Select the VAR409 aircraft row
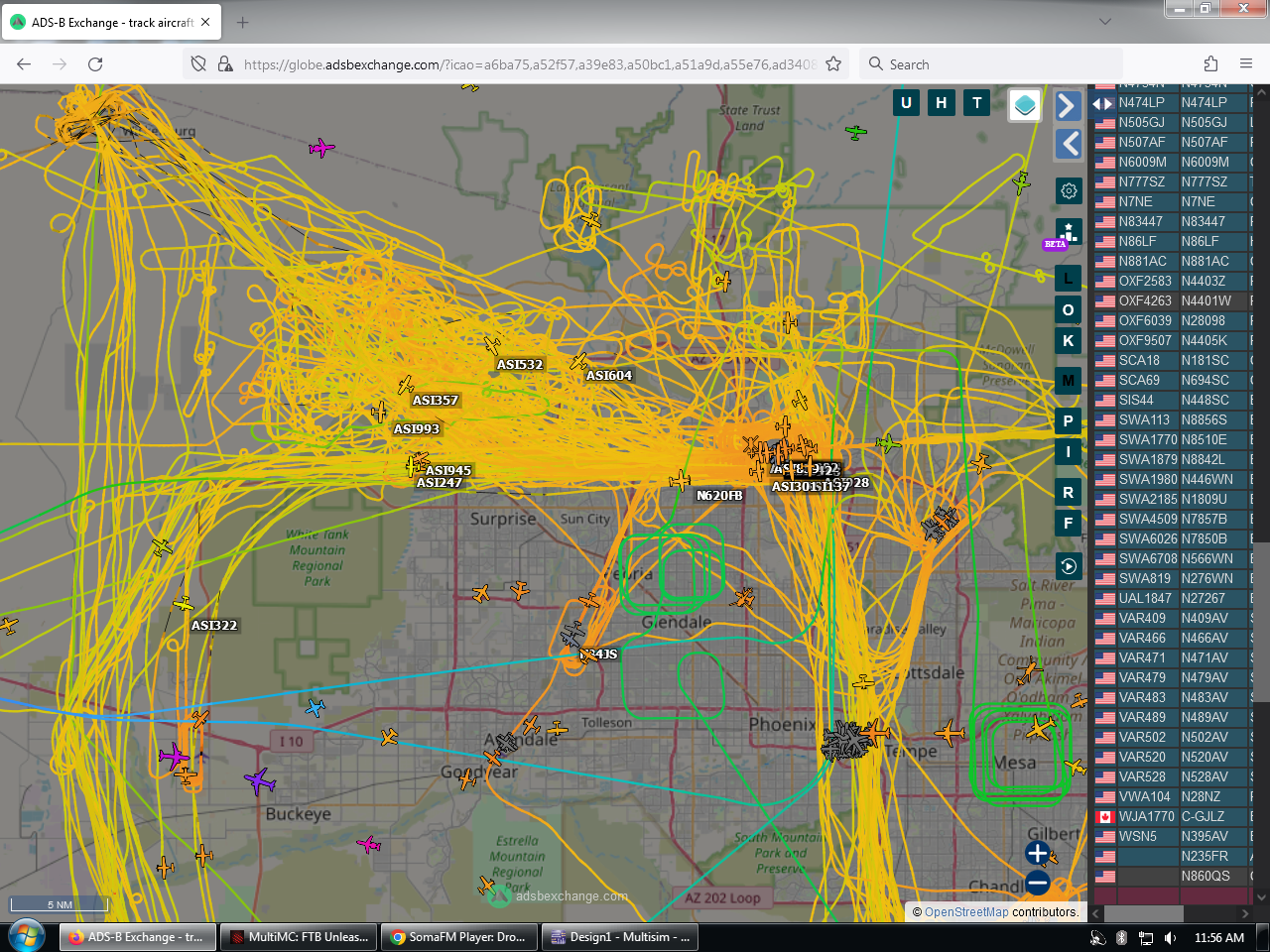The width and height of the screenshot is (1270, 952). click(x=1172, y=618)
